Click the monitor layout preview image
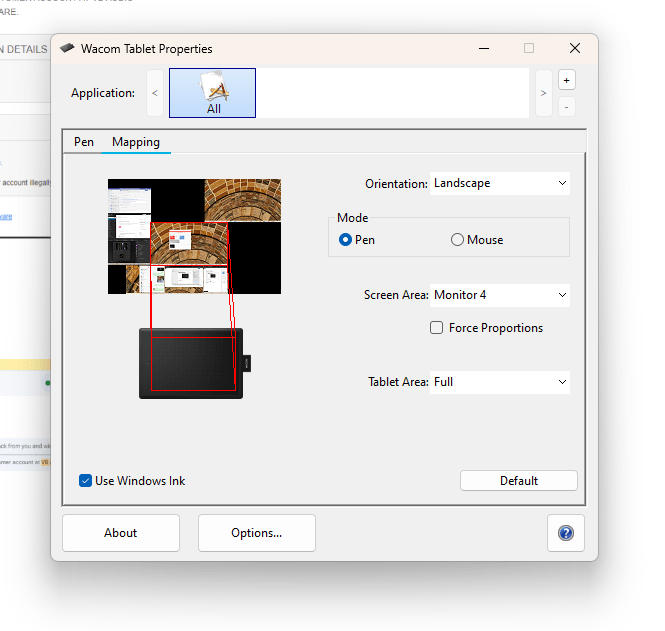 194,236
